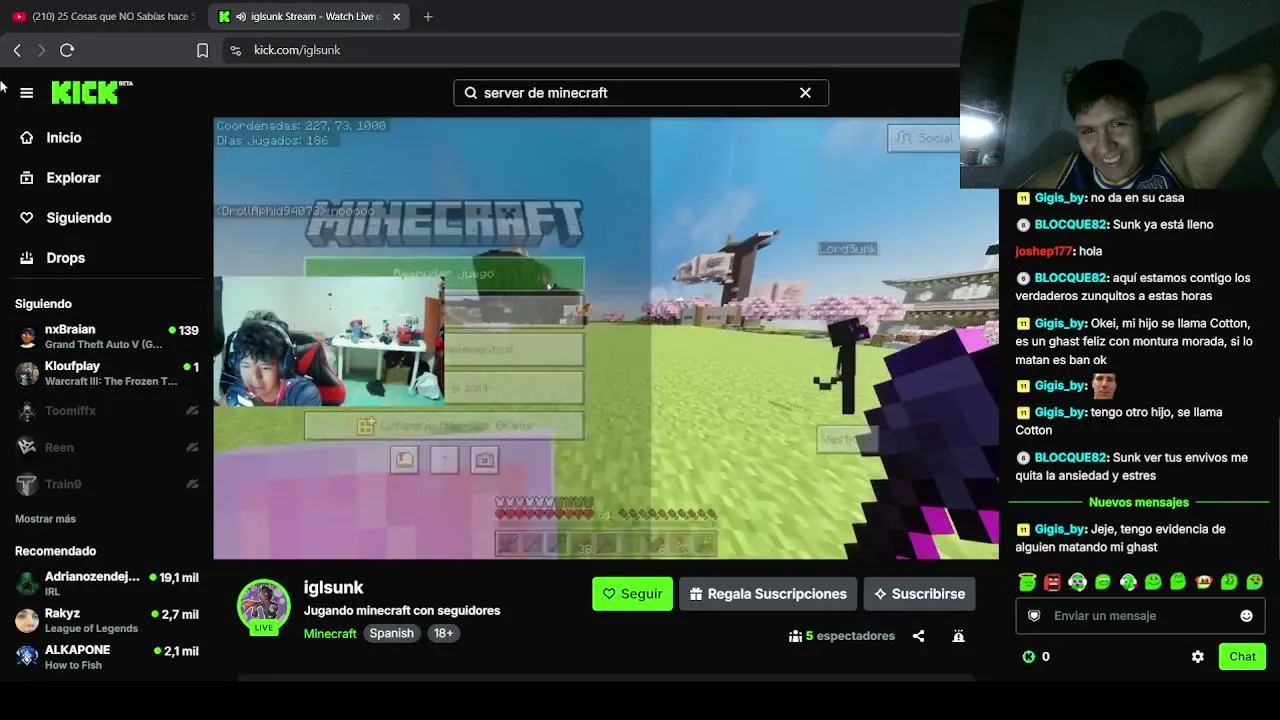This screenshot has width=1280, height=720.
Task: Click the search magnifier icon
Action: [470, 93]
